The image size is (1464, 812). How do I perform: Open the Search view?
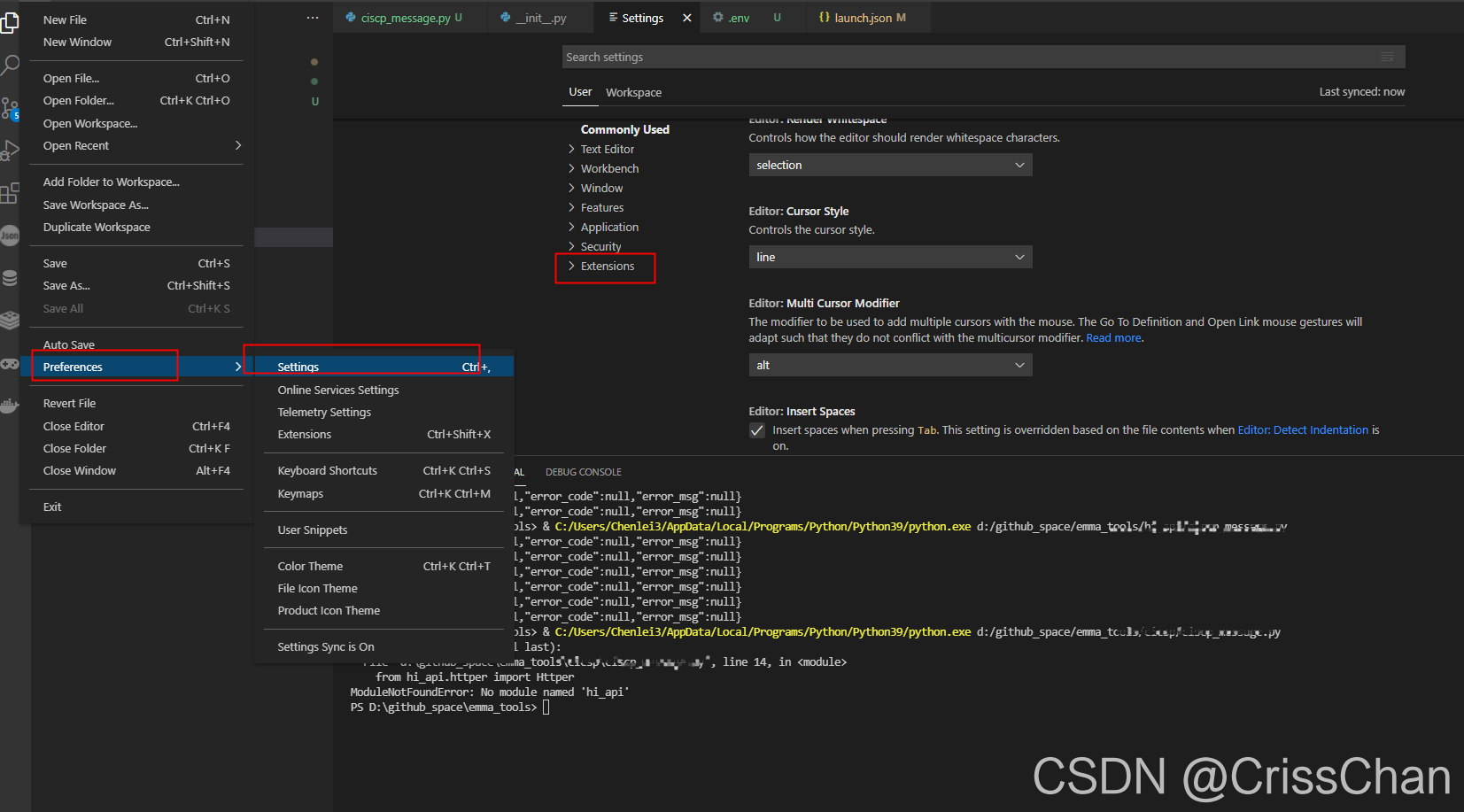coord(10,64)
